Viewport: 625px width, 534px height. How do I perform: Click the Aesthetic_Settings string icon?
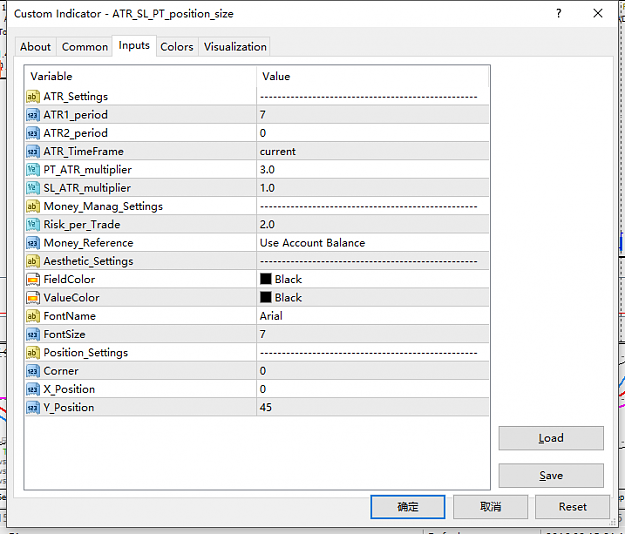(x=33, y=261)
